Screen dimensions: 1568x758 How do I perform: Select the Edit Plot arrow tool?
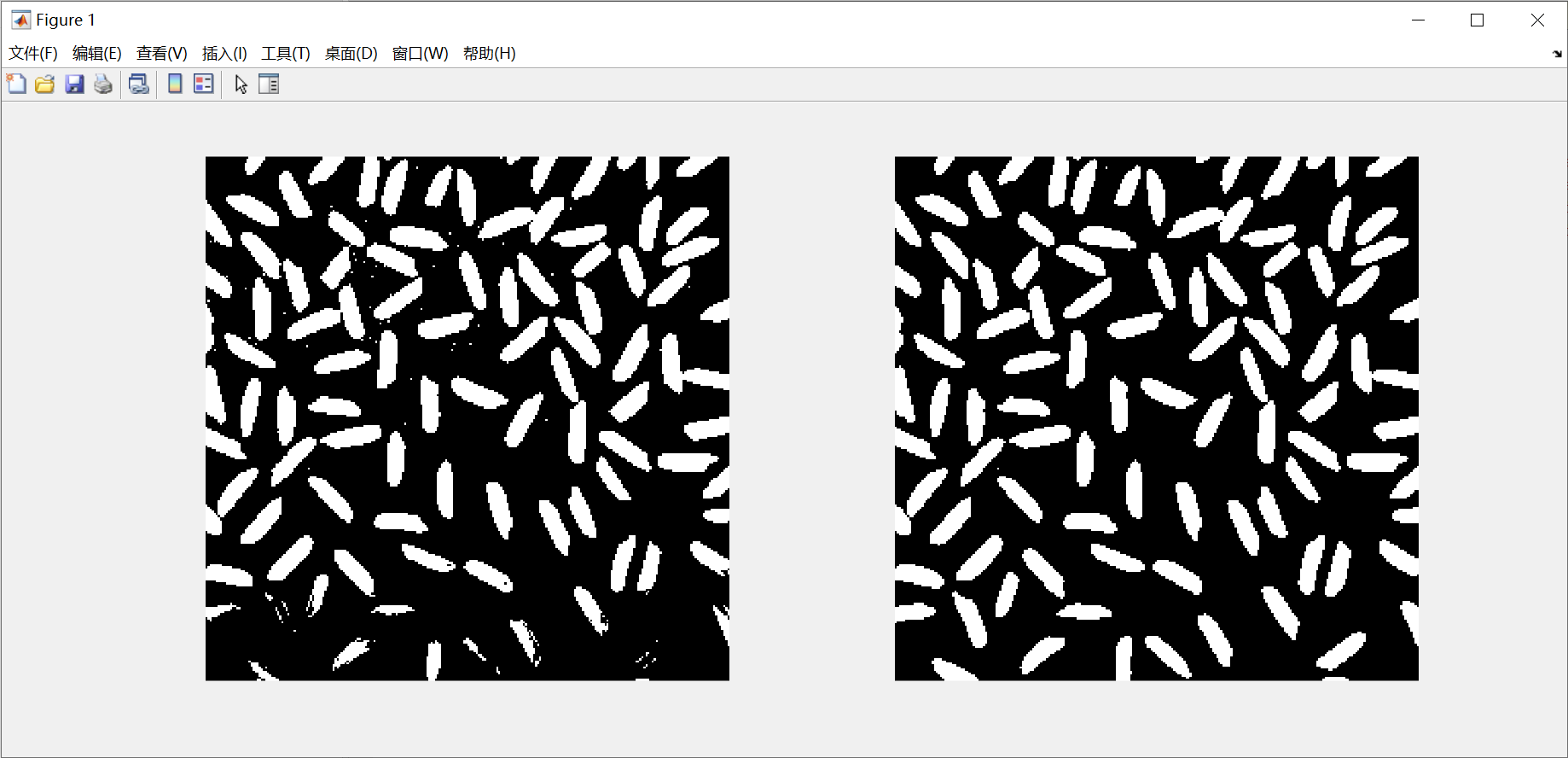(x=241, y=84)
